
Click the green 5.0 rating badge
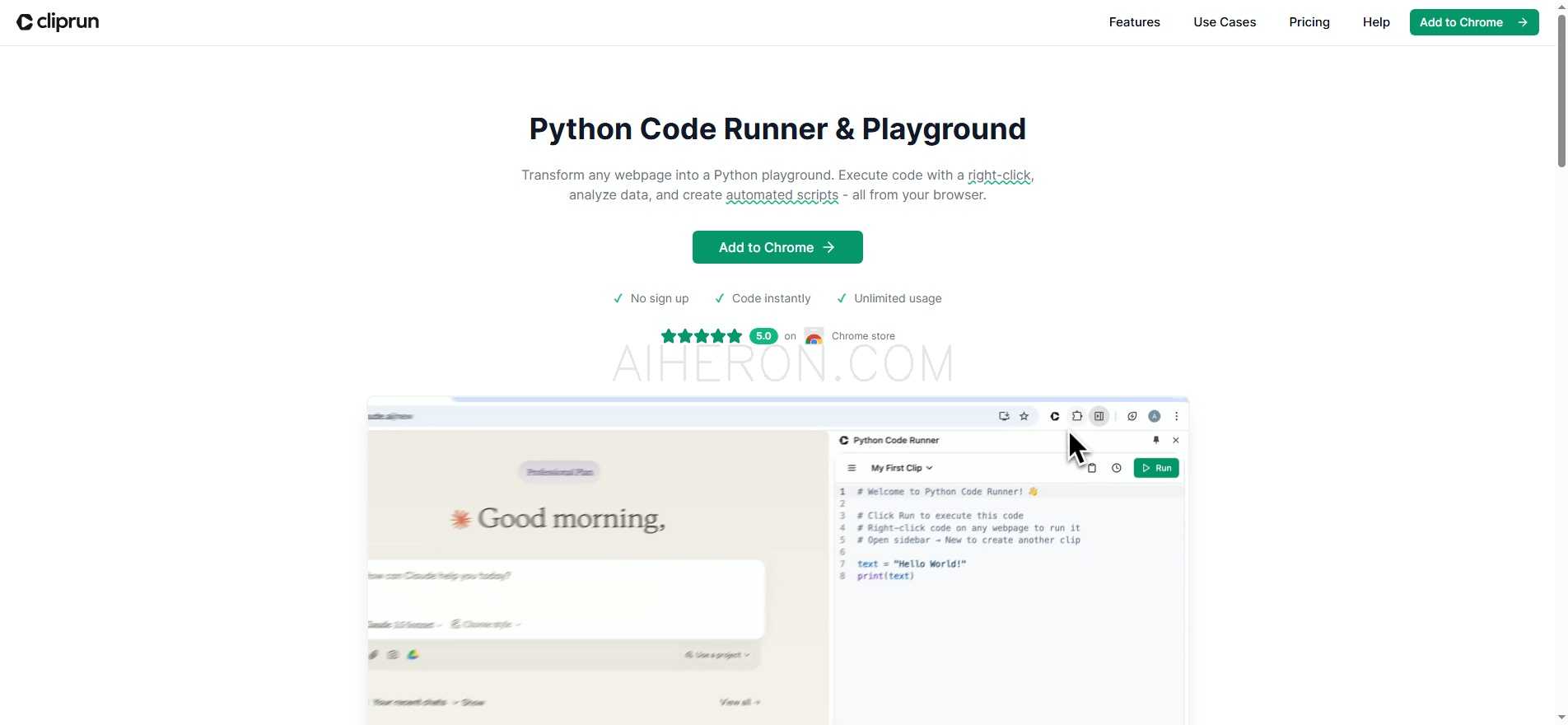coord(763,336)
